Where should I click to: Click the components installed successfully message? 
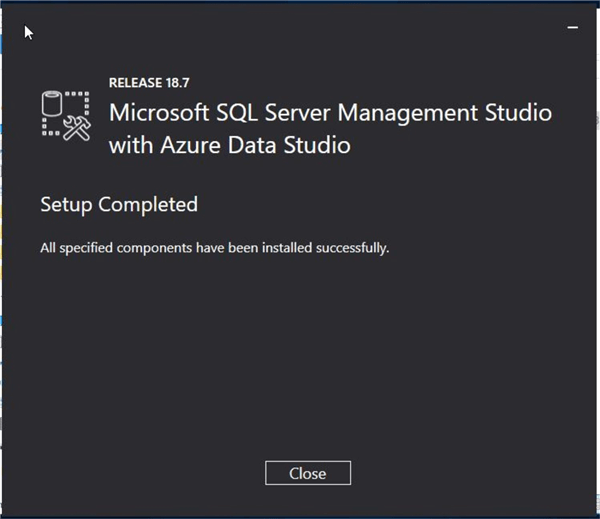click(214, 247)
